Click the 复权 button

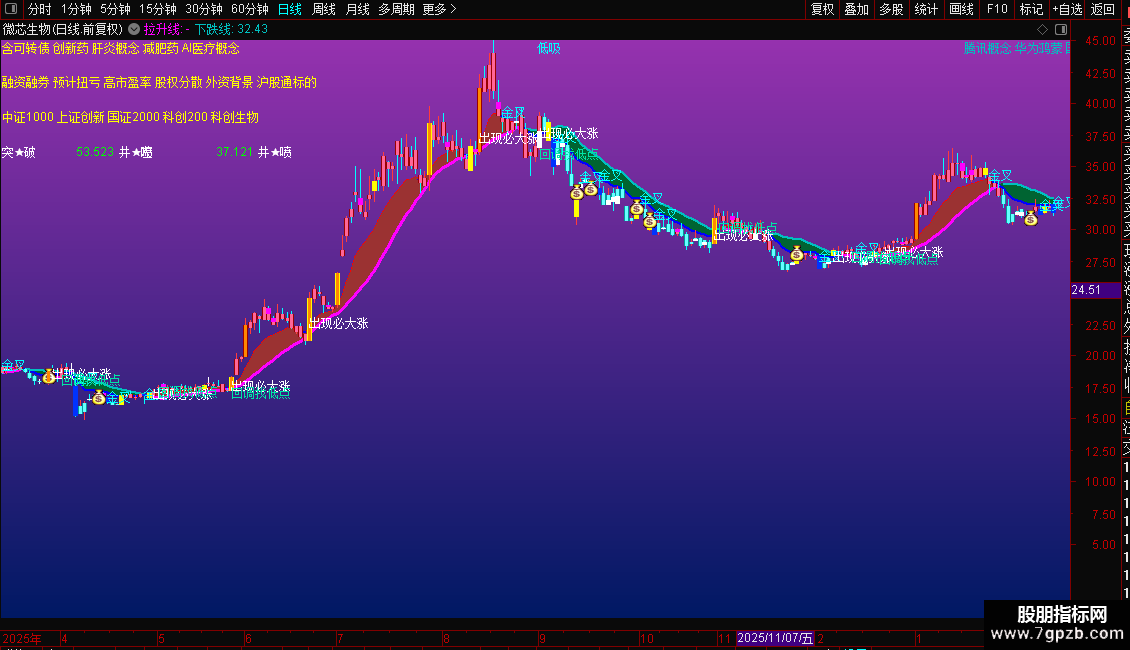(x=822, y=9)
